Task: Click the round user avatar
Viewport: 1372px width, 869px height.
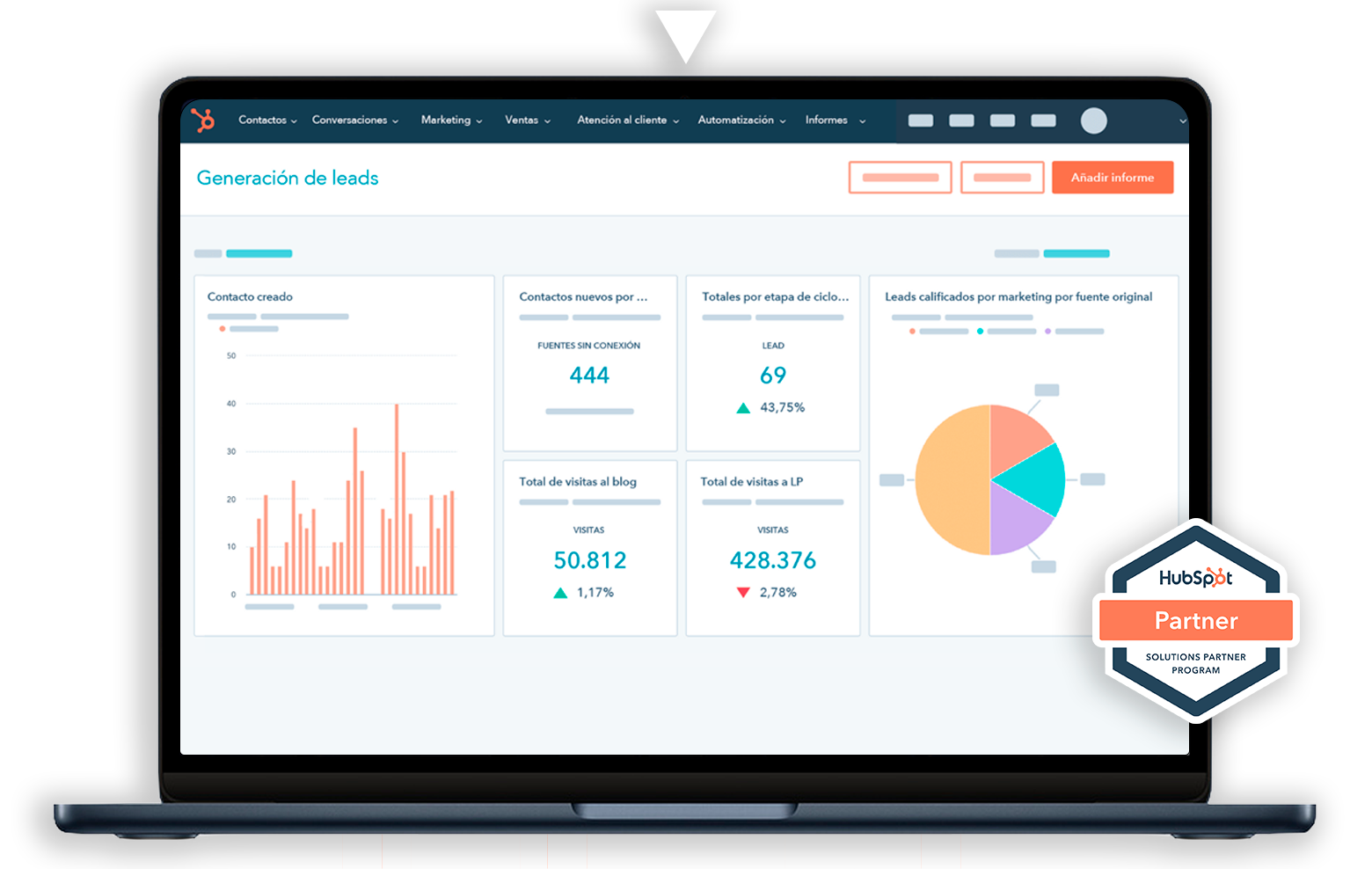Action: [x=1093, y=120]
